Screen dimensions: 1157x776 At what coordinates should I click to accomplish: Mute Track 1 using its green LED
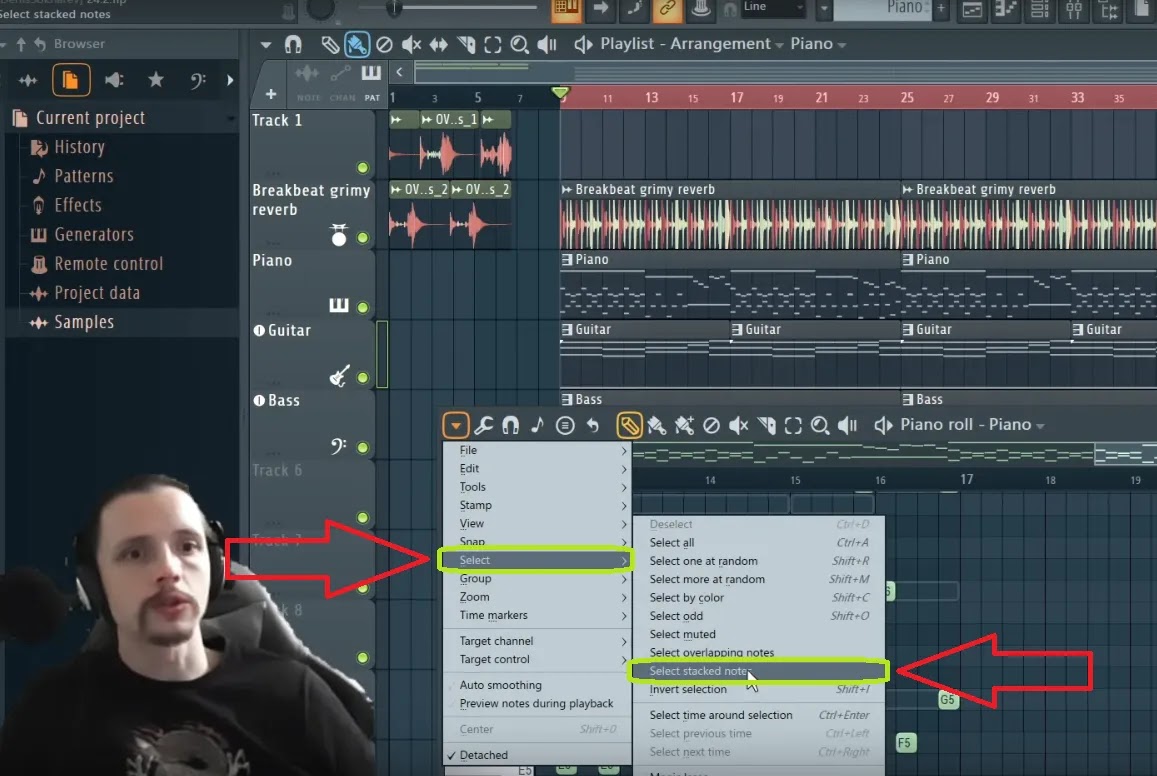coord(362,167)
